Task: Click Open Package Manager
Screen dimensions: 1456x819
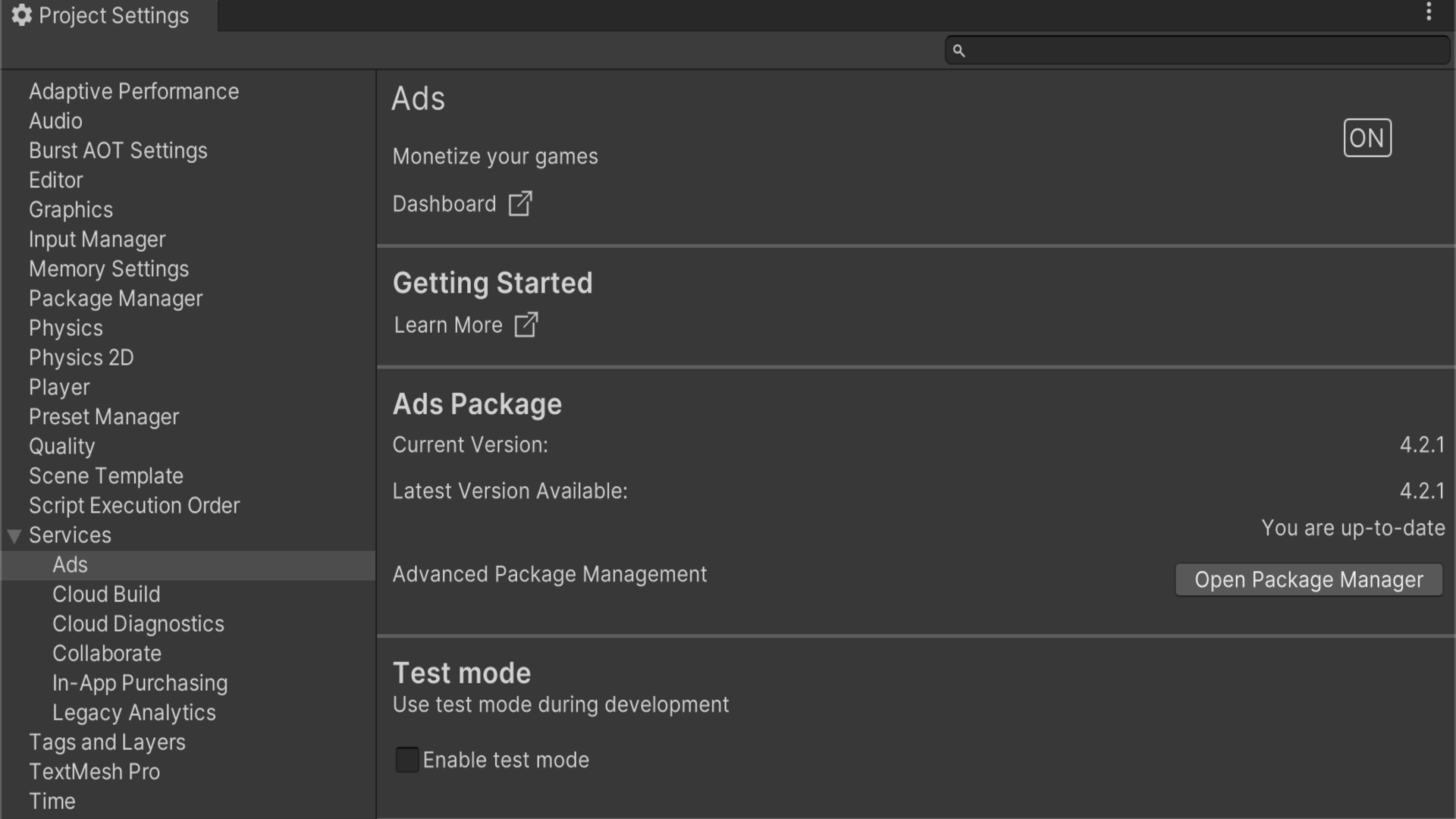Action: (x=1308, y=579)
